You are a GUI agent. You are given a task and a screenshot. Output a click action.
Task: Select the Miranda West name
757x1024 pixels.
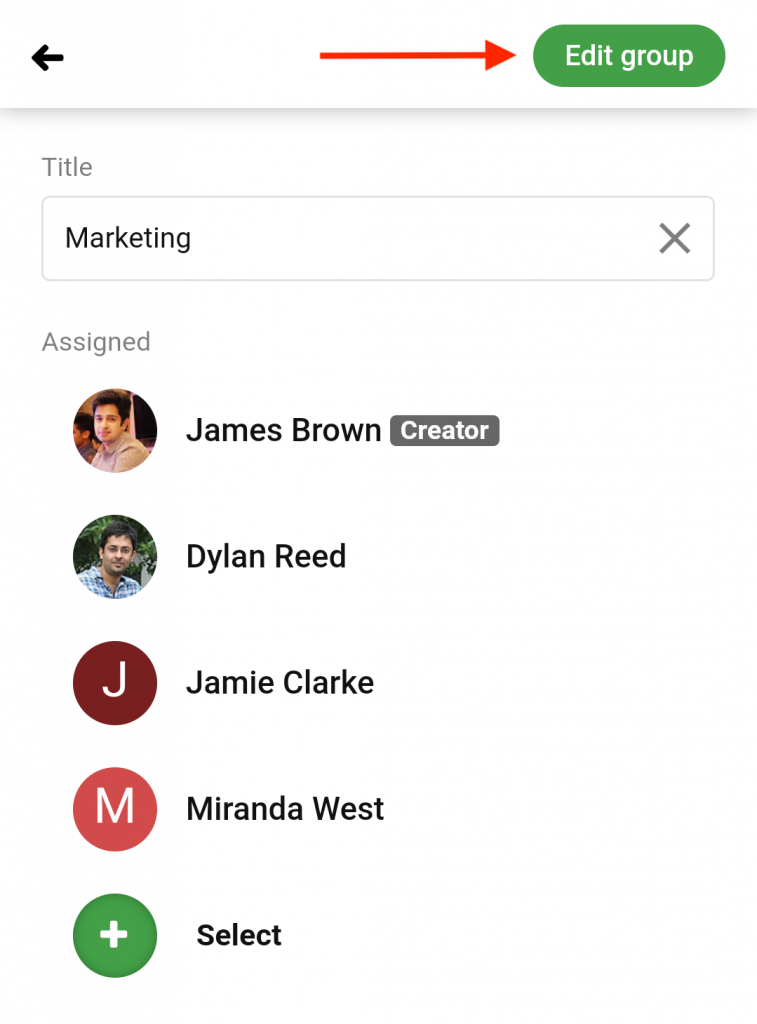[x=285, y=808]
